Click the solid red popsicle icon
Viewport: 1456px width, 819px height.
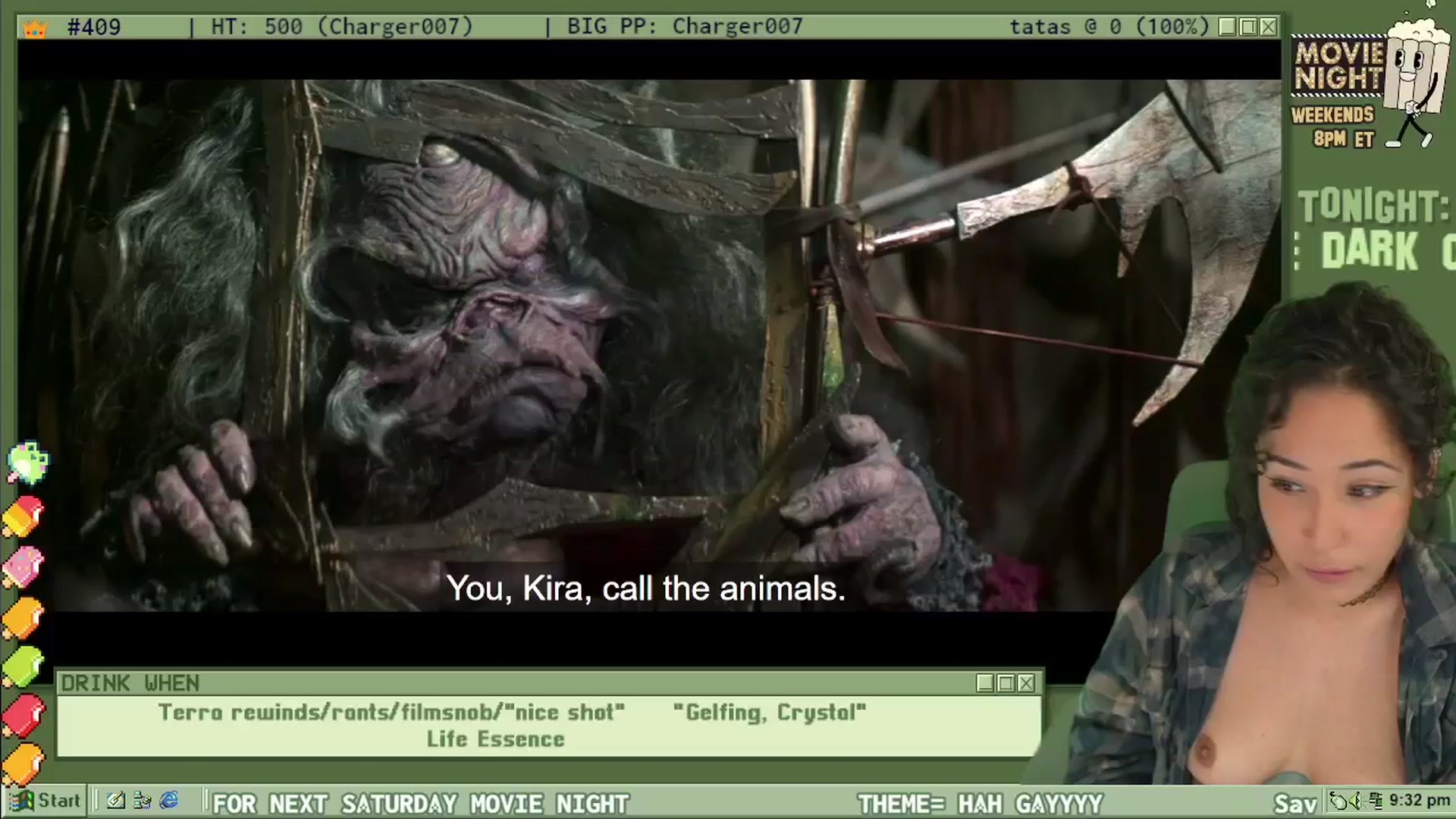pyautogui.click(x=24, y=716)
